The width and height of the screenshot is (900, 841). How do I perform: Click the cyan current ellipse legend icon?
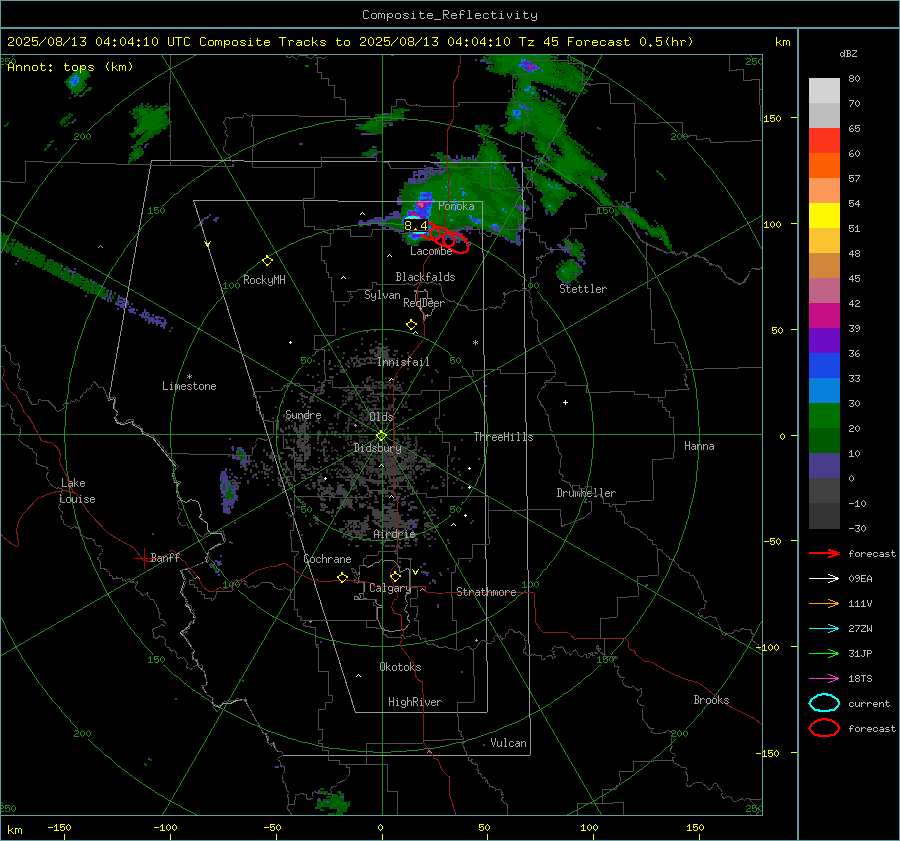(824, 703)
